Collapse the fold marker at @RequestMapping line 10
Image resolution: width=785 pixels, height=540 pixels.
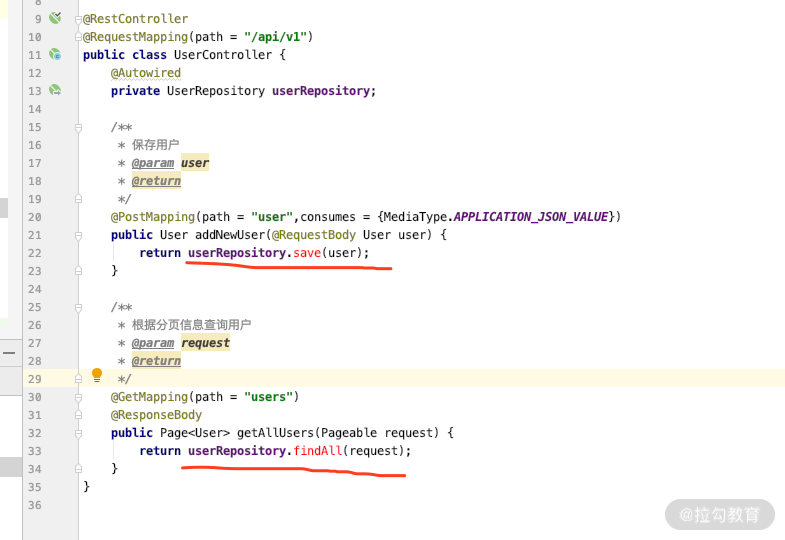click(x=78, y=37)
